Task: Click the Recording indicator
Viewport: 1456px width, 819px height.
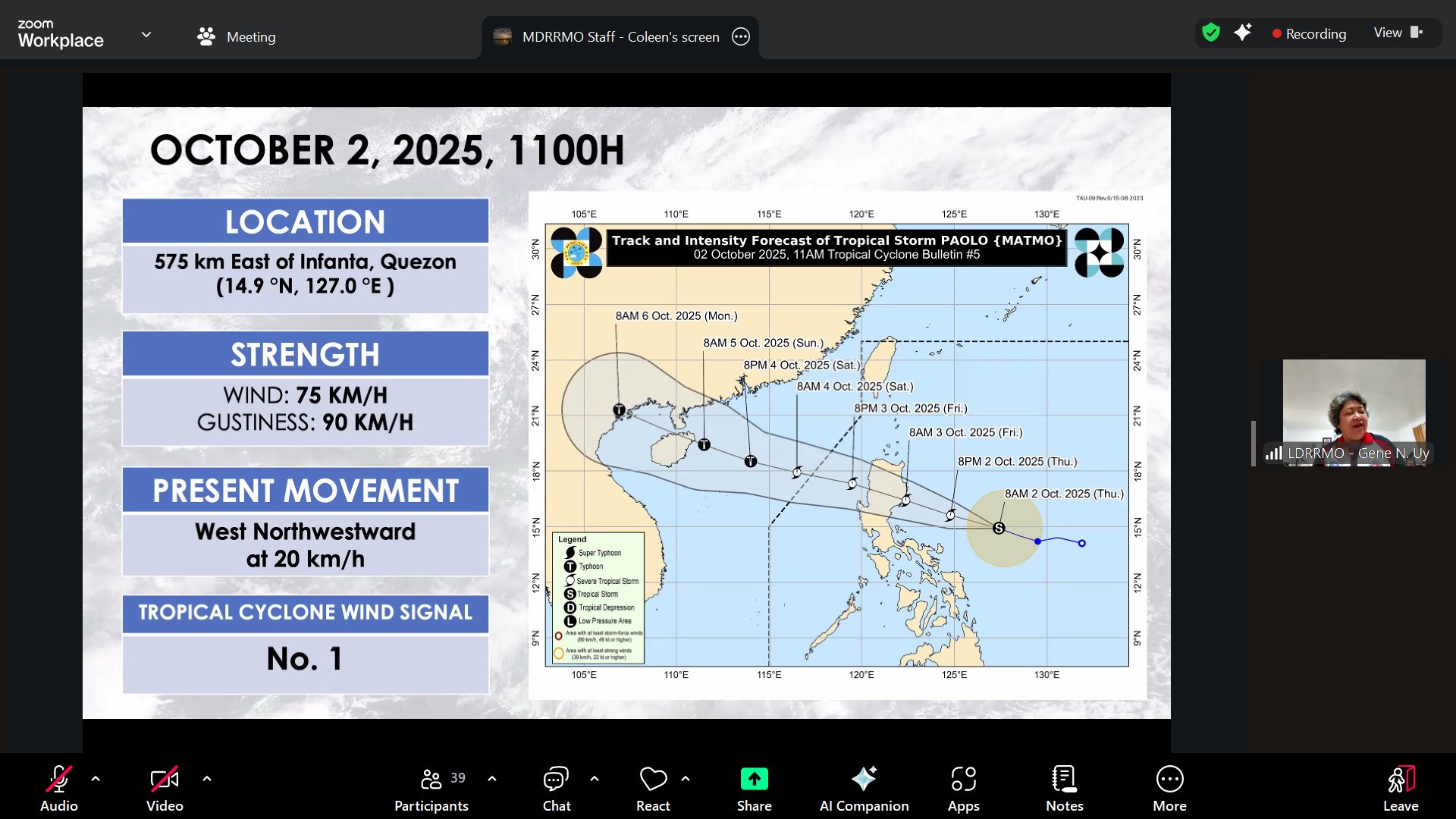Action: (x=1310, y=33)
